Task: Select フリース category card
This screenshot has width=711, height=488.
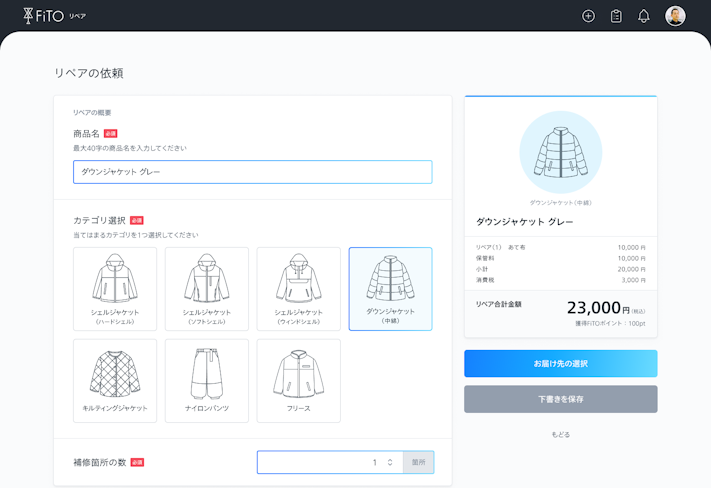Action: [298, 381]
